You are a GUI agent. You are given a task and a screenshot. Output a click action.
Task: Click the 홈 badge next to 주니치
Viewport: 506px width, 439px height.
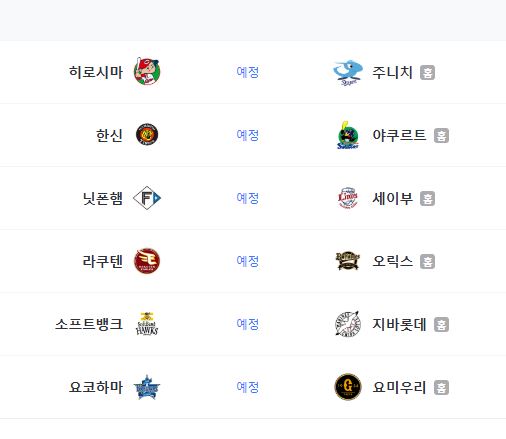click(427, 72)
